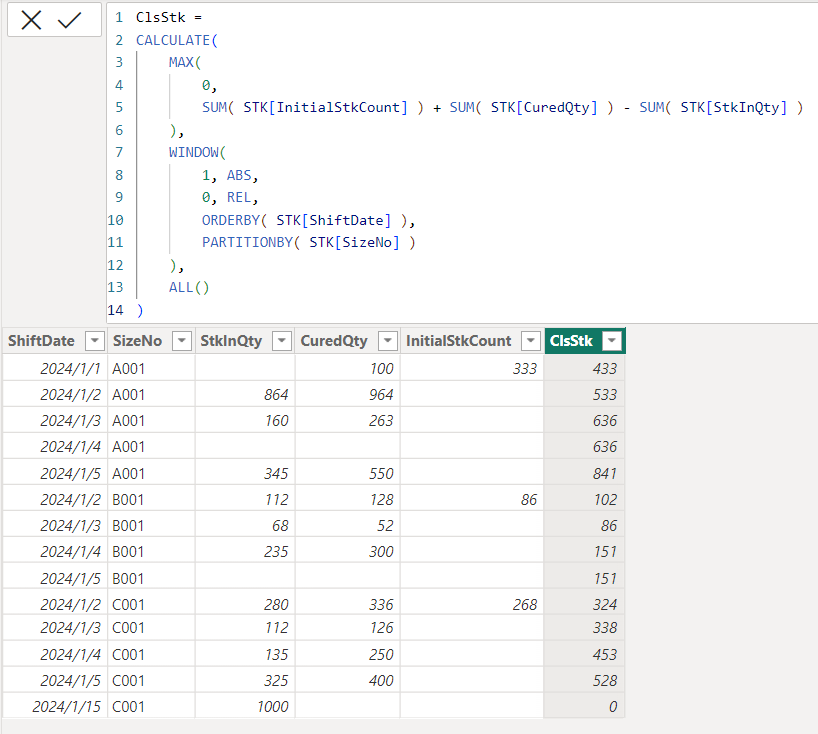Image resolution: width=818 pixels, height=734 pixels.
Task: Click WINDOW( in formula line 7
Action: point(197,152)
